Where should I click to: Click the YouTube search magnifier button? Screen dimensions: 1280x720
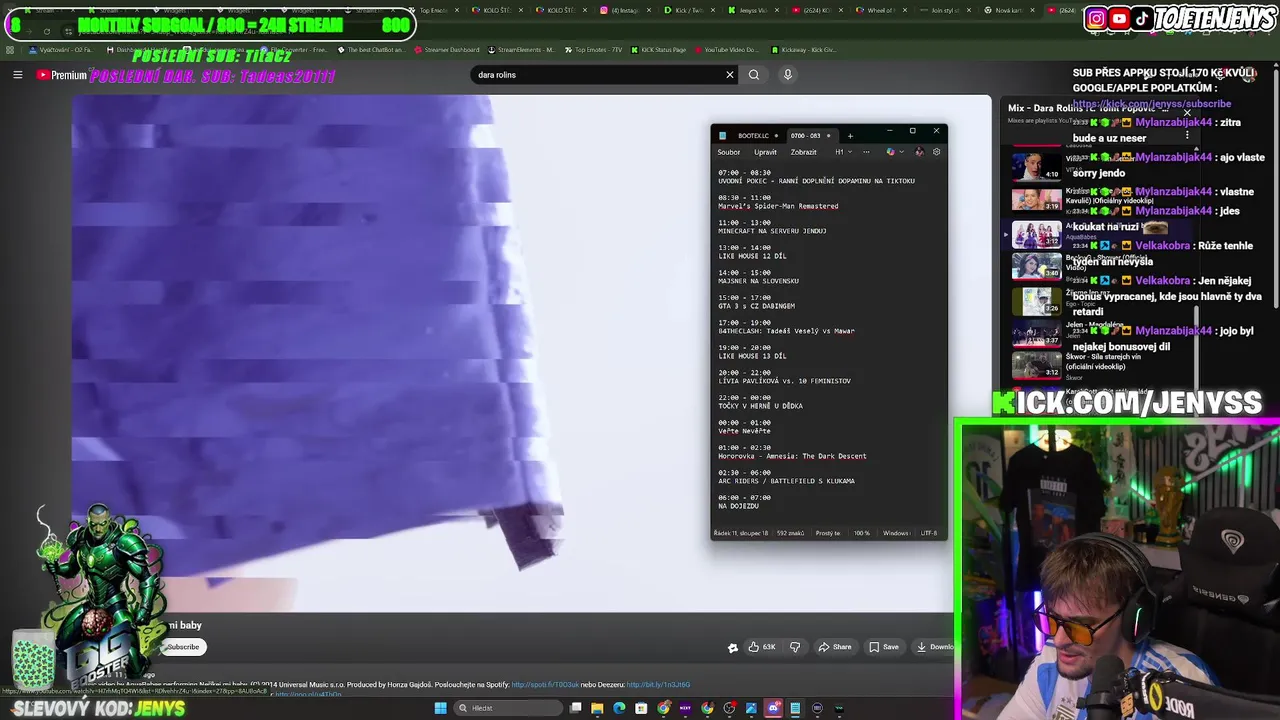point(754,75)
